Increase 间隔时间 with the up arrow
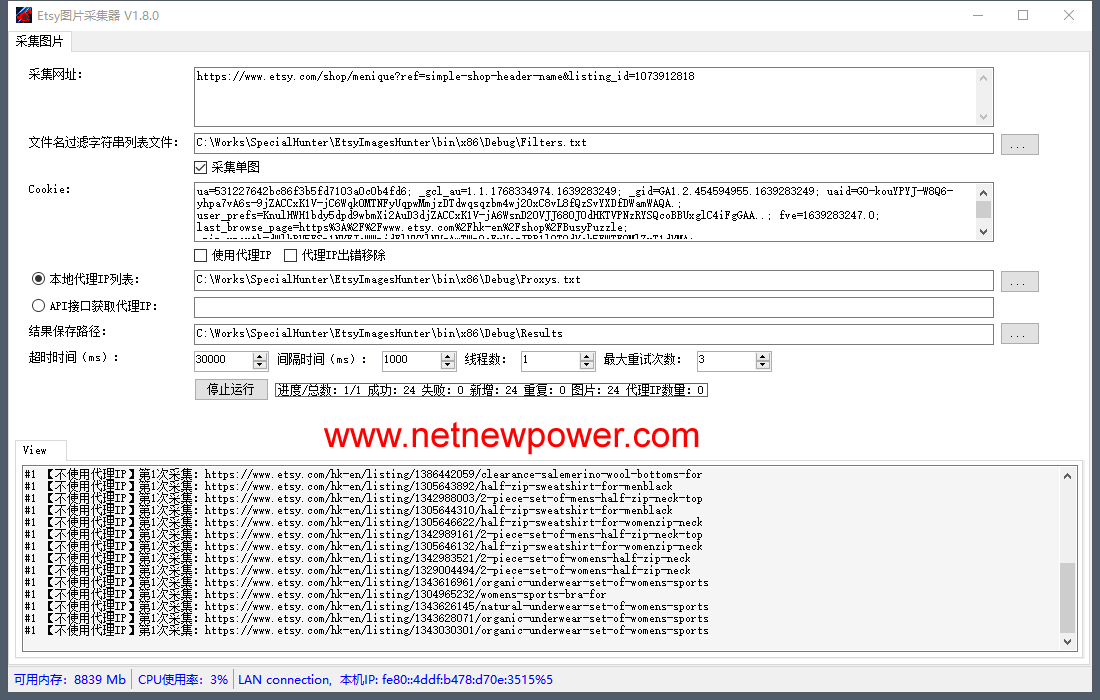The width and height of the screenshot is (1100, 700). pyautogui.click(x=448, y=356)
